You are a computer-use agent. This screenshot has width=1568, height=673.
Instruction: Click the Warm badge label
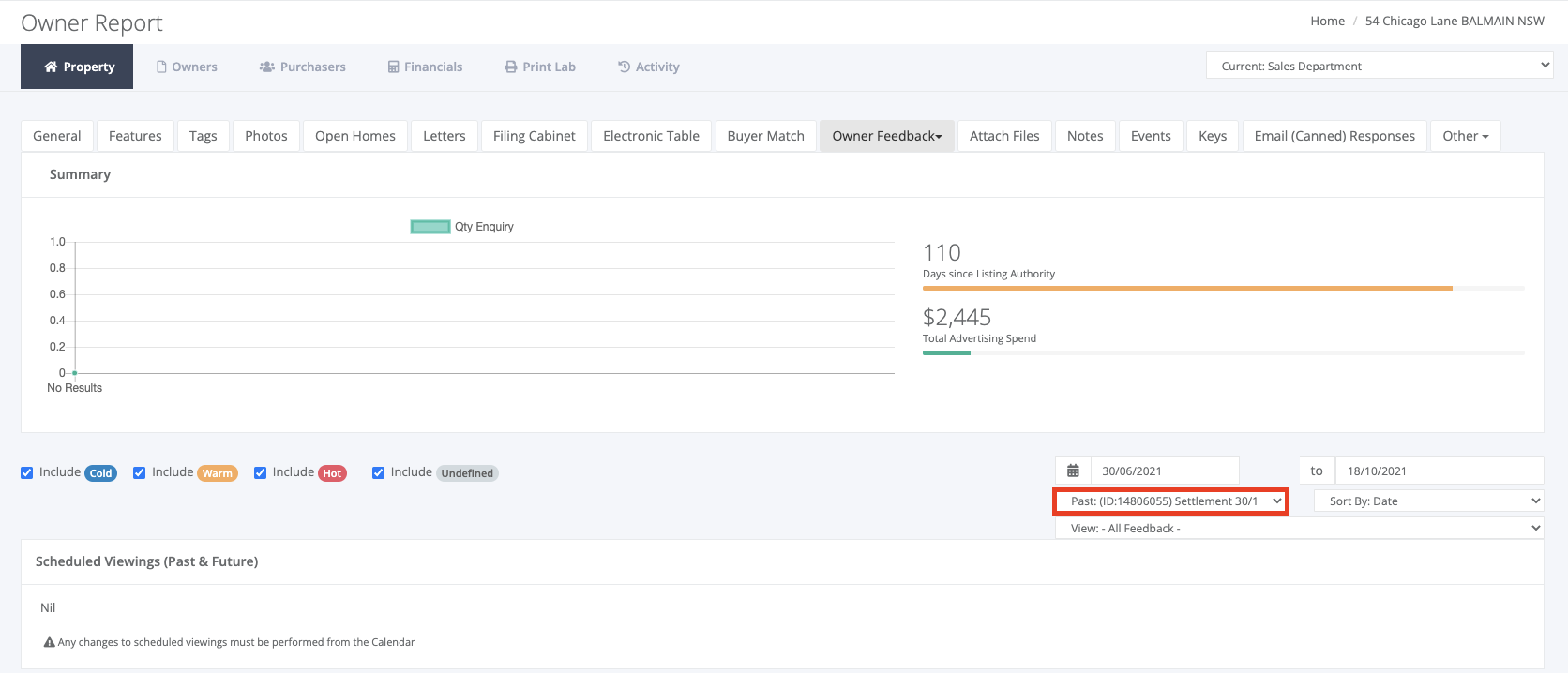tap(218, 473)
